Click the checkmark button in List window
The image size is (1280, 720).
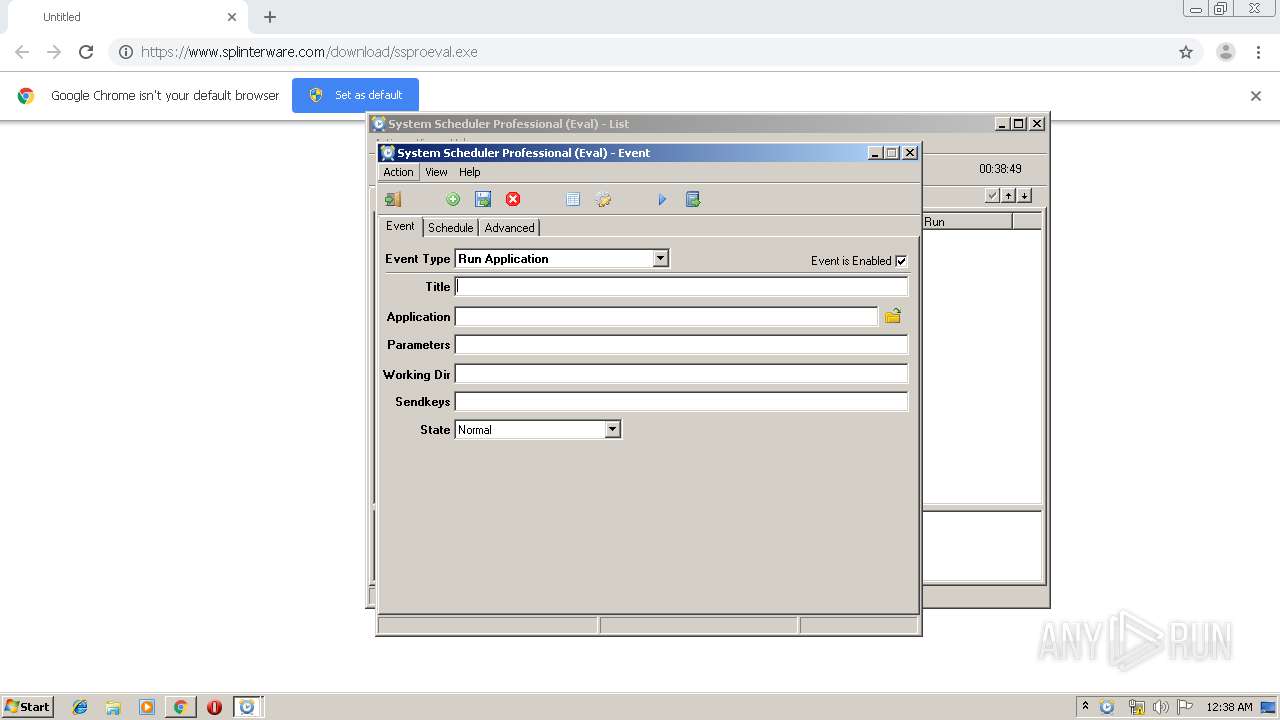pos(992,195)
